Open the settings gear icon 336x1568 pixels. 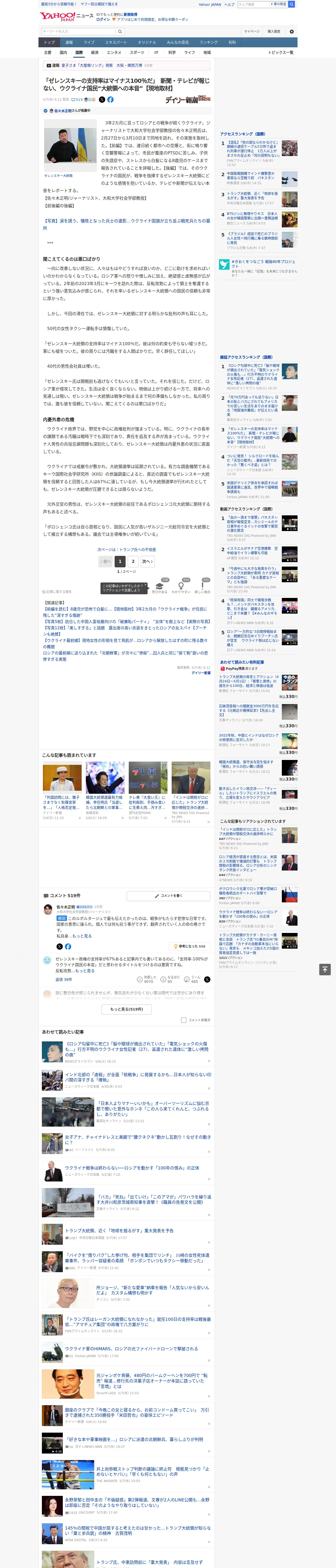point(291,32)
